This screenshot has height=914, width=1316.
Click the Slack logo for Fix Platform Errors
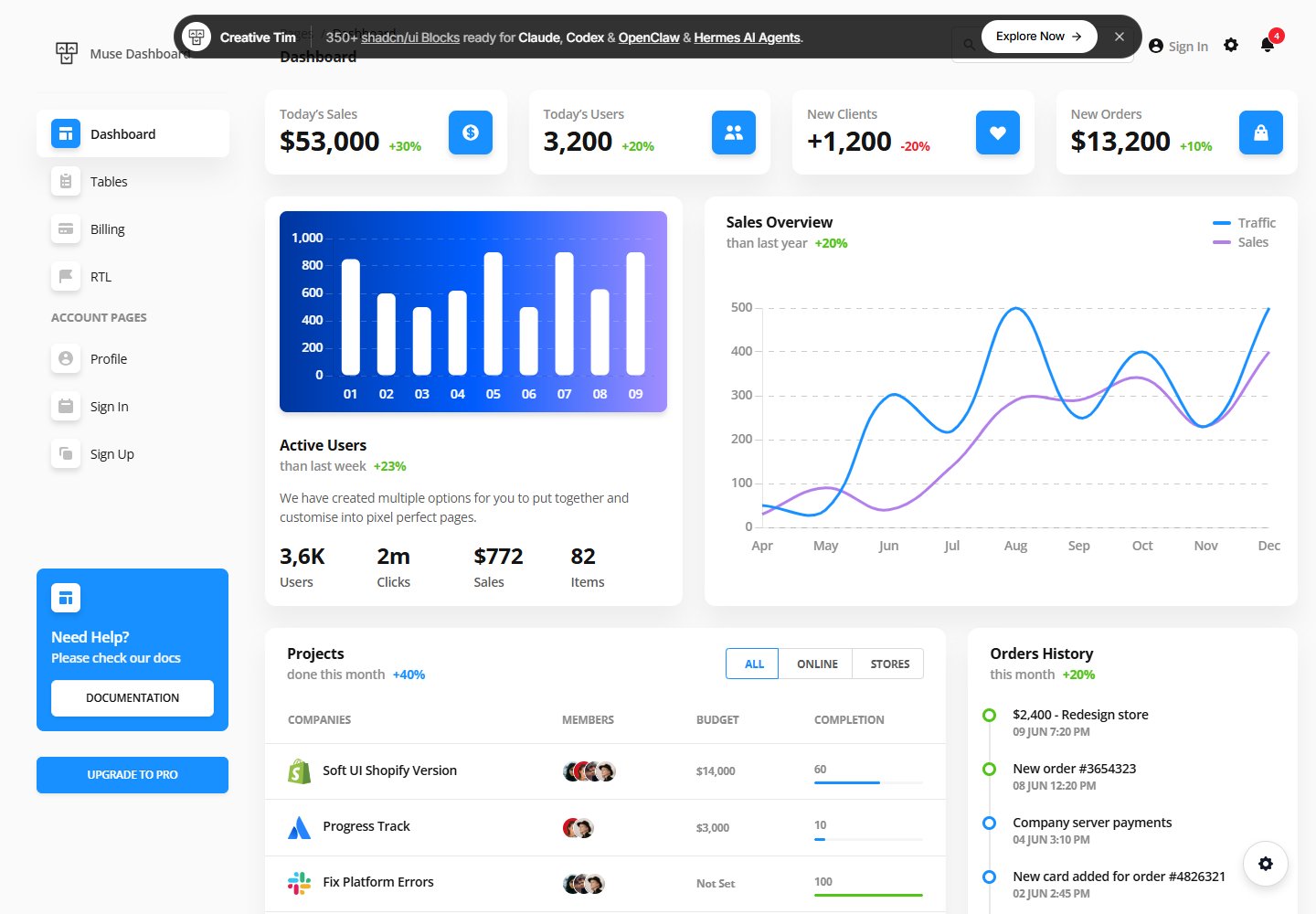[x=299, y=883]
